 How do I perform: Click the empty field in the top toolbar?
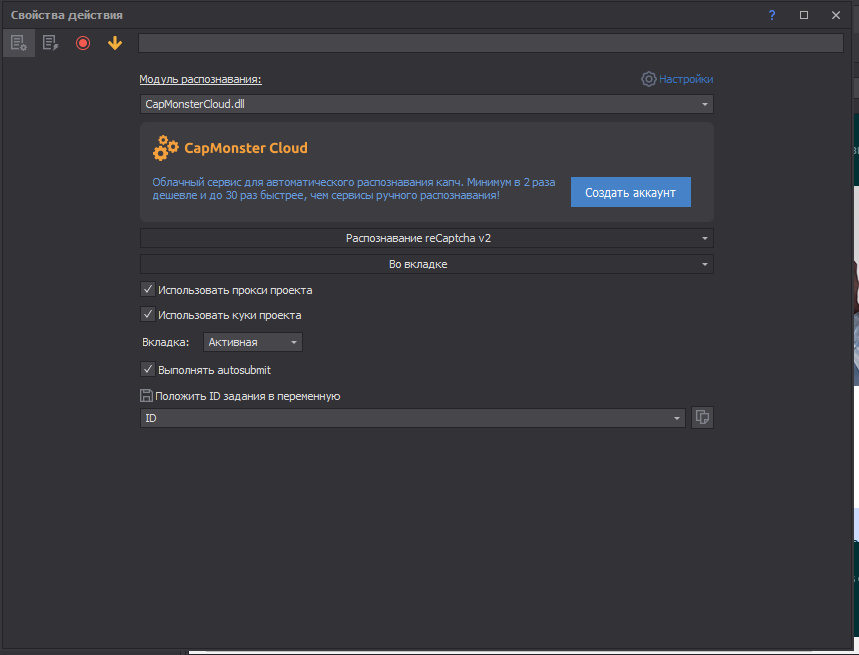(x=491, y=43)
